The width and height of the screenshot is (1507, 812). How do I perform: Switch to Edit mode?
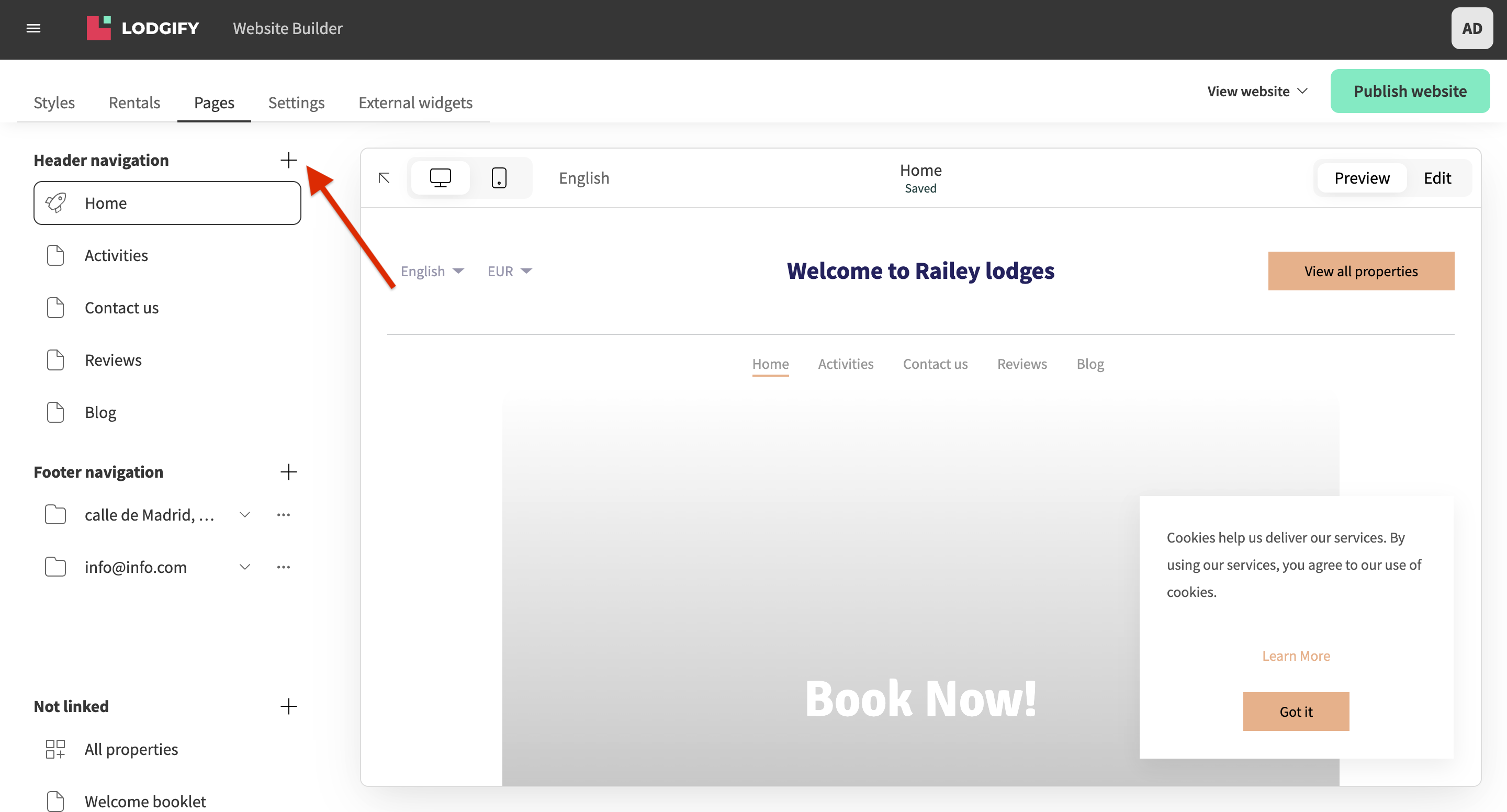1437,178
